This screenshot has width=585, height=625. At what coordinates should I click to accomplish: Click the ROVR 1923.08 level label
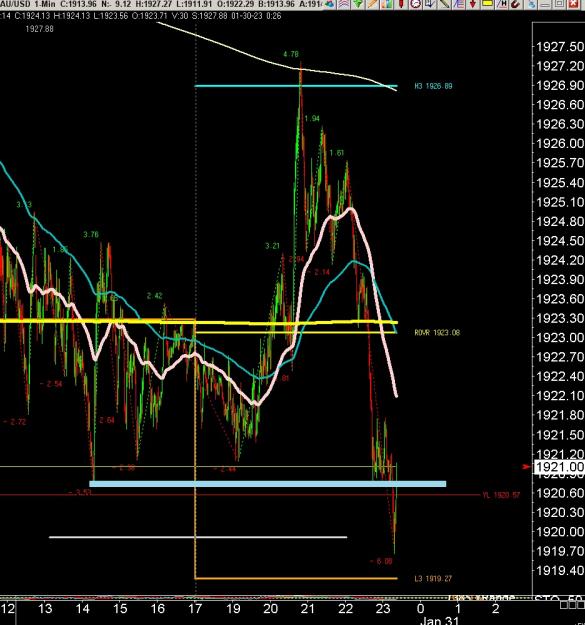437,332
